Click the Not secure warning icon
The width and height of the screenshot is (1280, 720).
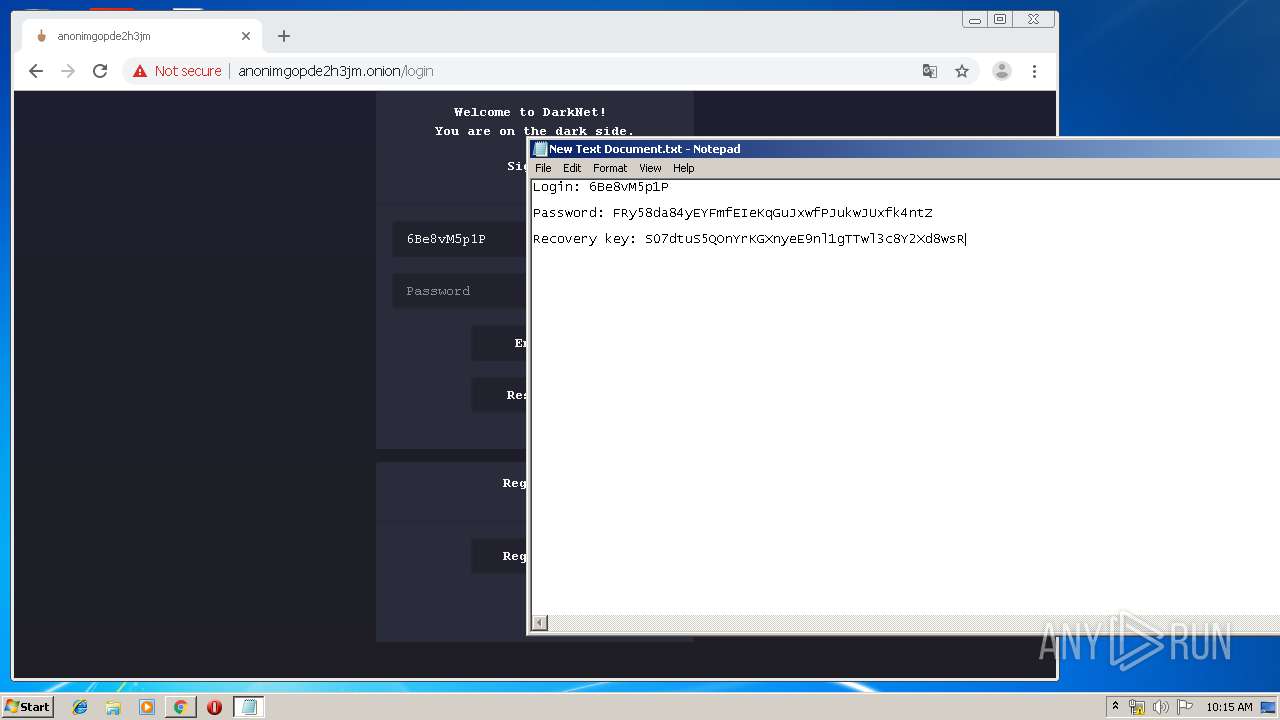[x=140, y=71]
